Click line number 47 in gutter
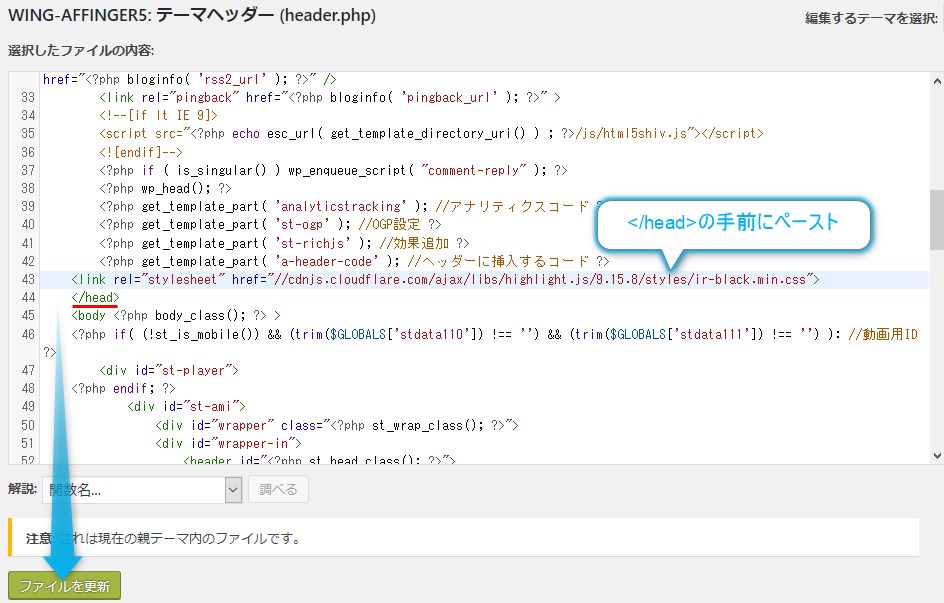Viewport: 944px width, 603px height. (27, 371)
